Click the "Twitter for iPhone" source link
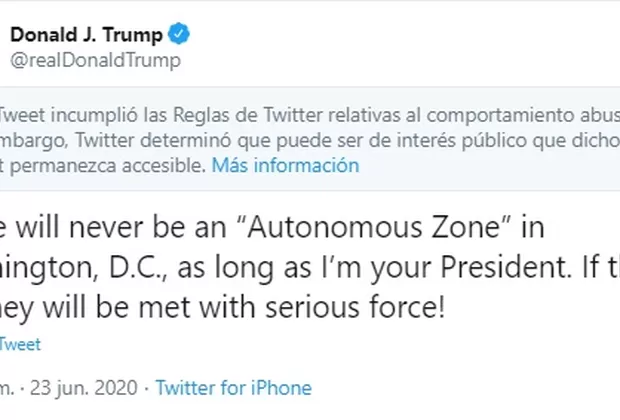 (x=233, y=388)
